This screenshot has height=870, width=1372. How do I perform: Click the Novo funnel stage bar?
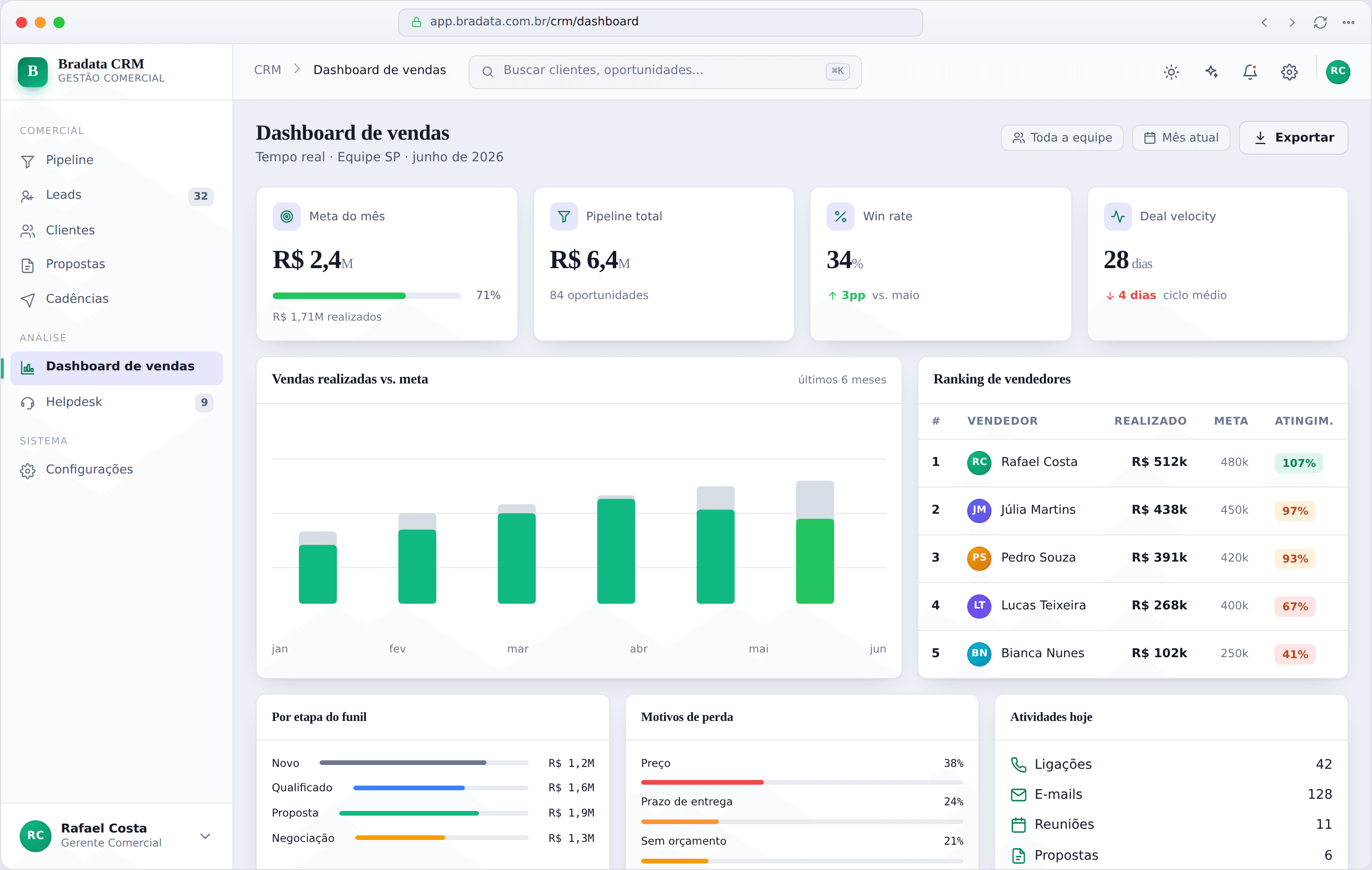coord(424,762)
